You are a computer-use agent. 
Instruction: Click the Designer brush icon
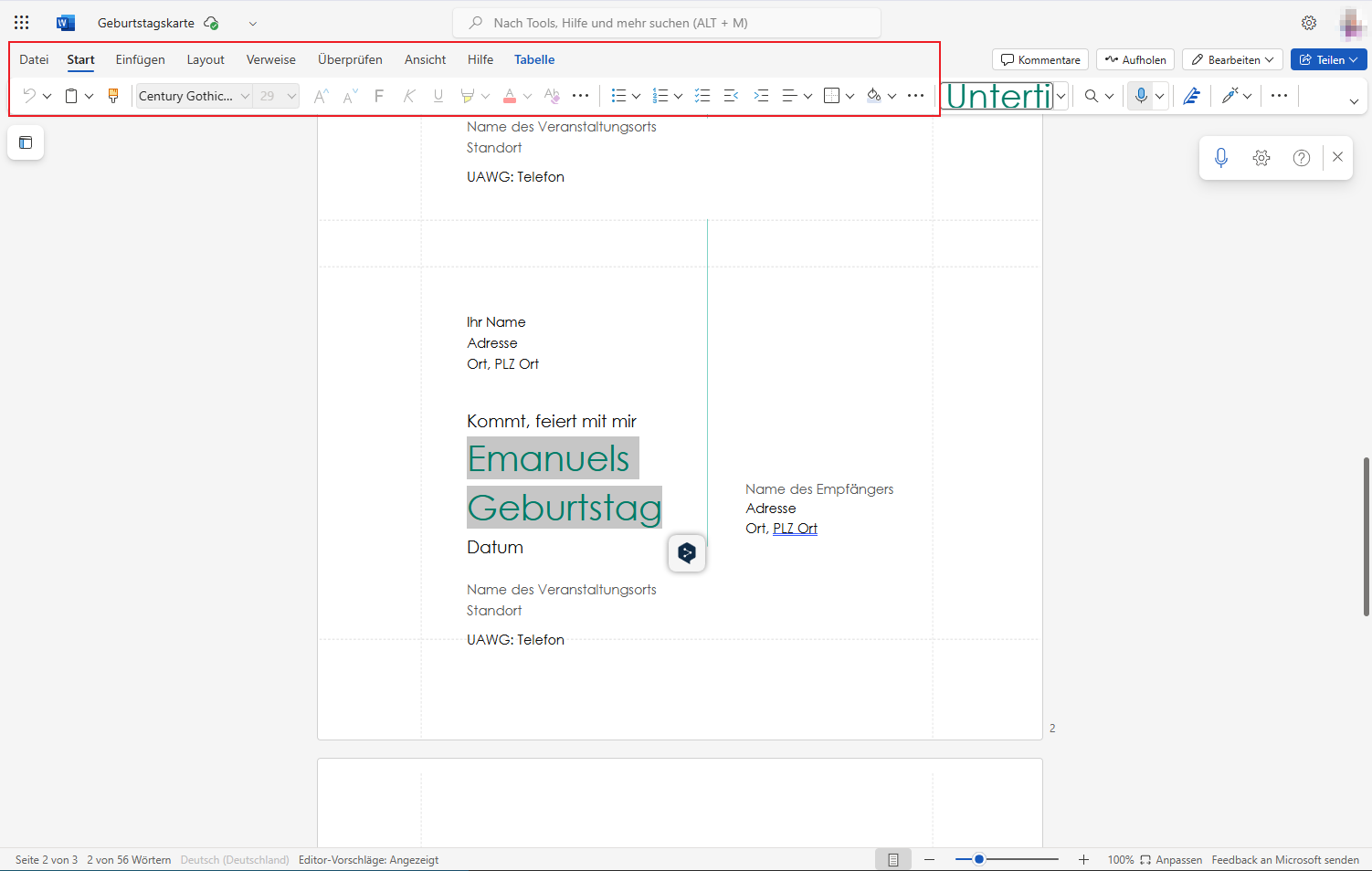pos(1230,96)
